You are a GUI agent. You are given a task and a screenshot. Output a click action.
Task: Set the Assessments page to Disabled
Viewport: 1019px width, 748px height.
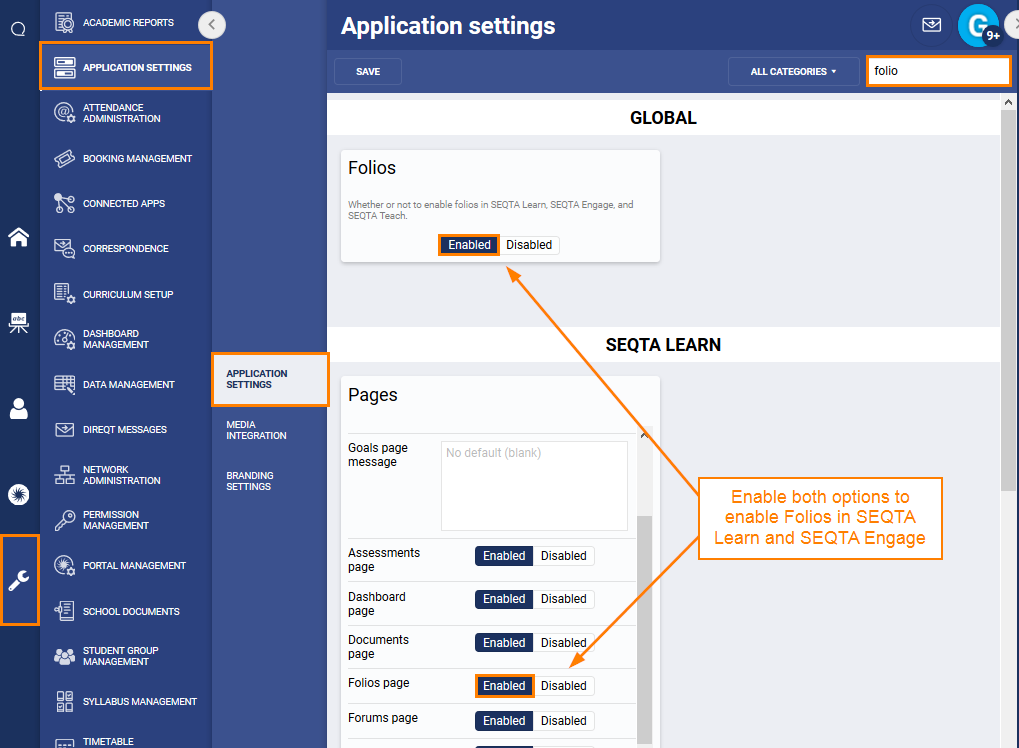563,555
